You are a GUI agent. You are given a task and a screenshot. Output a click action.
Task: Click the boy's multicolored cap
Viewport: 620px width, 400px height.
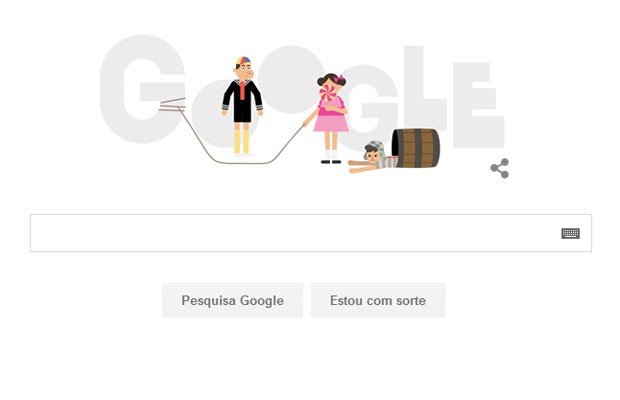[x=243, y=61]
